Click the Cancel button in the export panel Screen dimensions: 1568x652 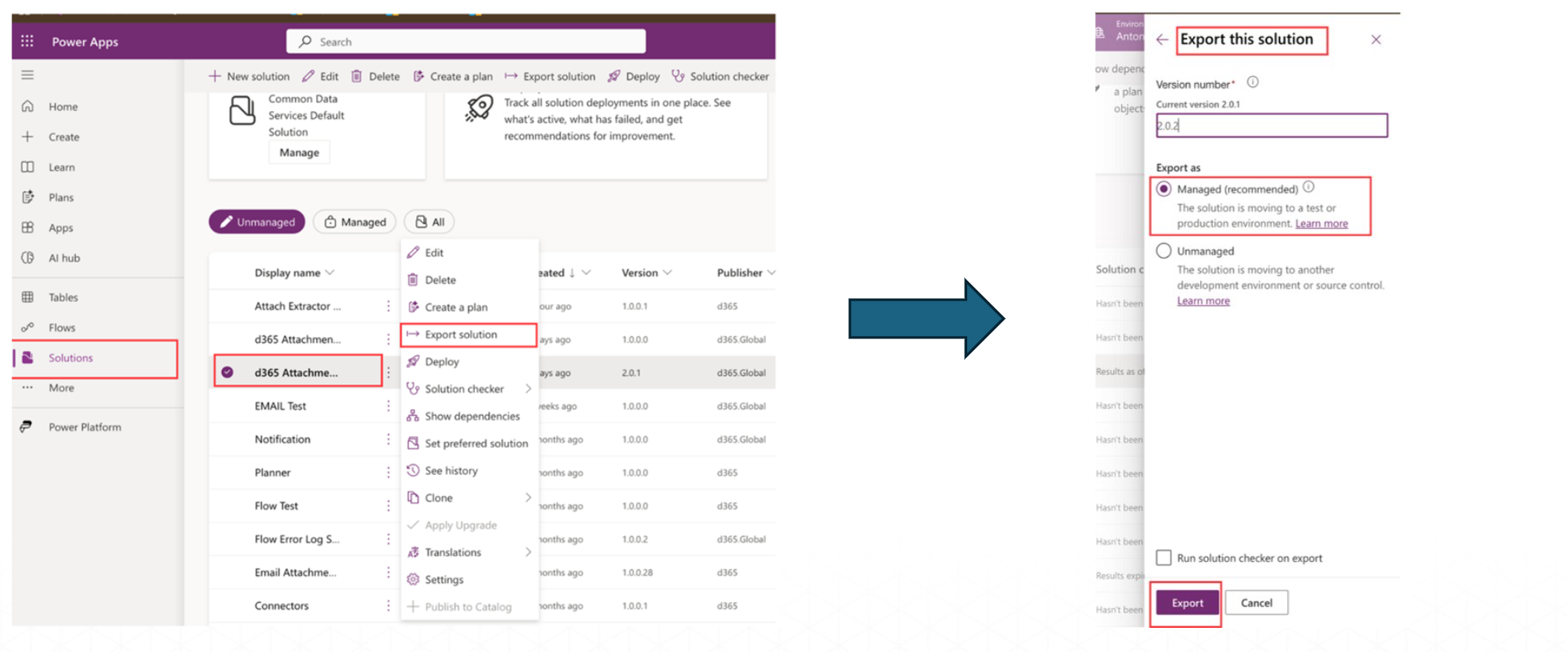tap(1256, 603)
